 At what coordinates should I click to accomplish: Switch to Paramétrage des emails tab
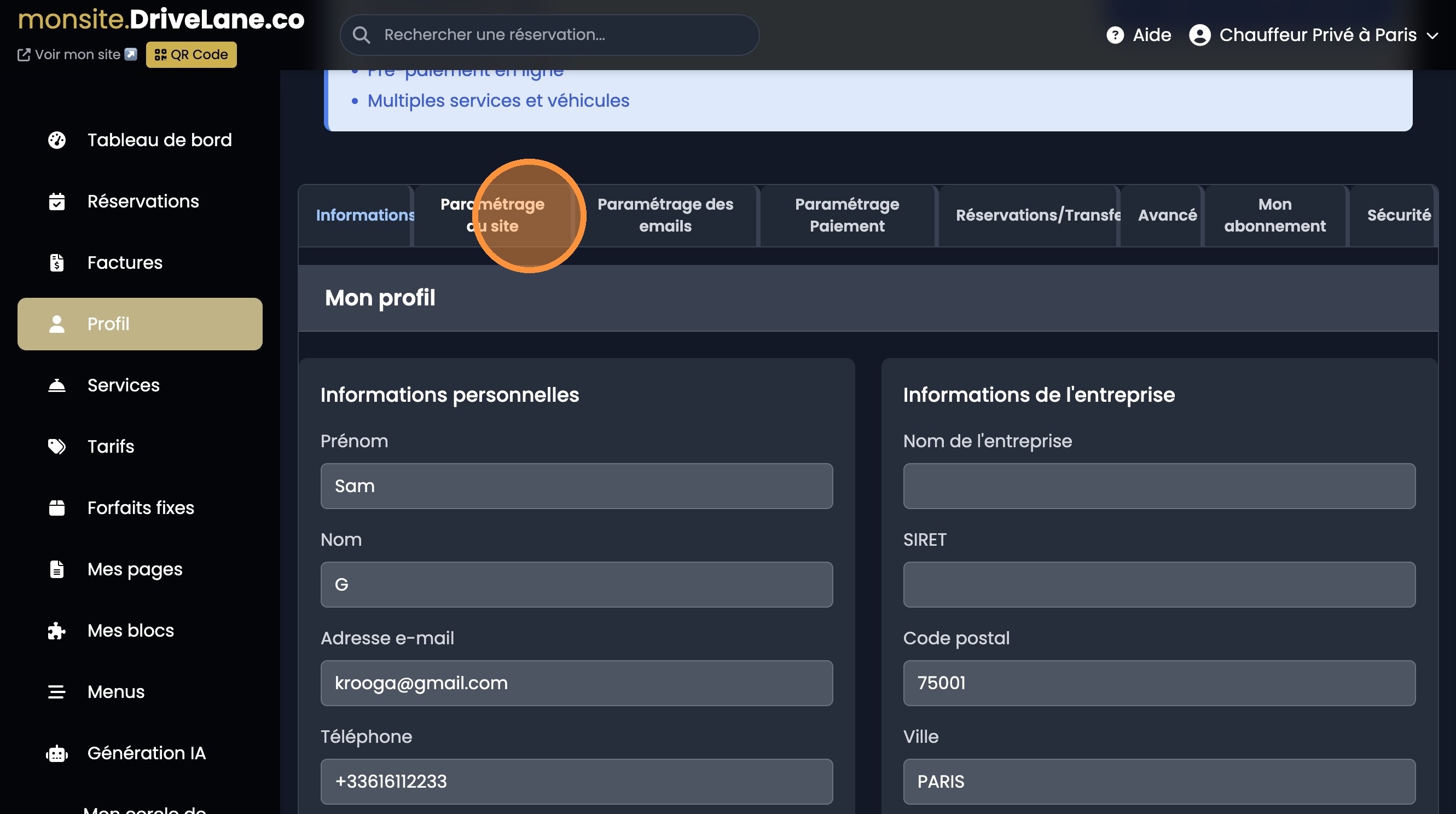point(665,215)
